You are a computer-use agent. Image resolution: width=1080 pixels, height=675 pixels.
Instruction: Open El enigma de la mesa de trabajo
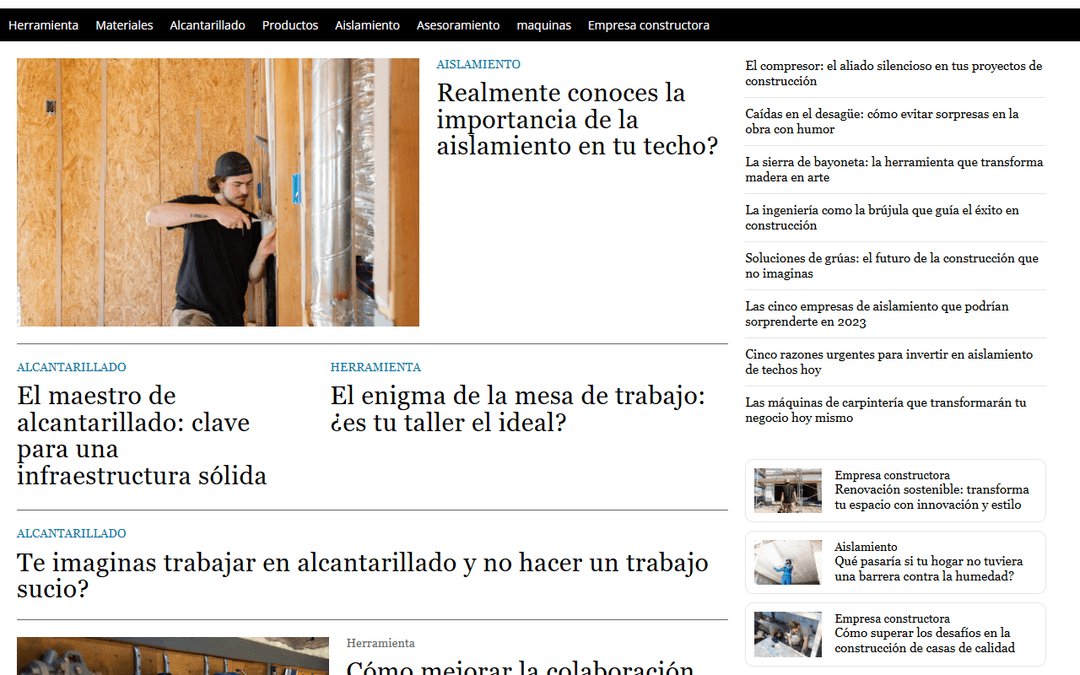tap(518, 409)
